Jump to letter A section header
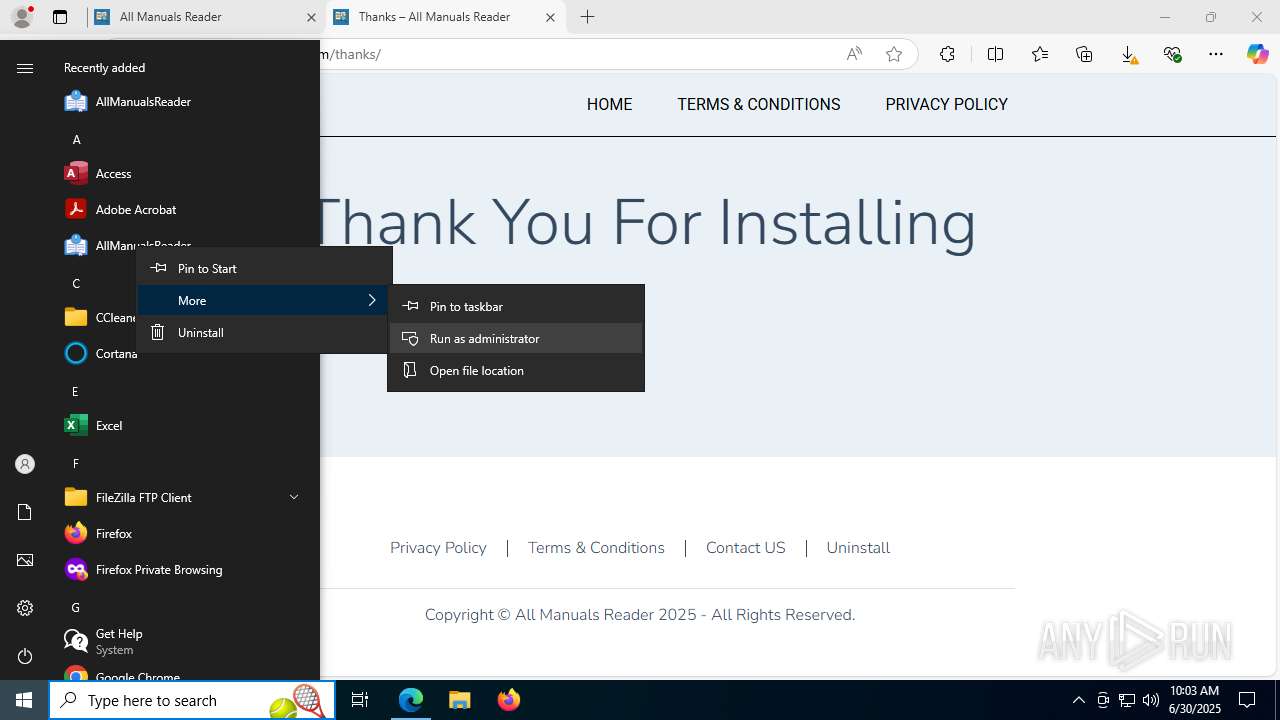The width and height of the screenshot is (1280, 720). coord(76,139)
